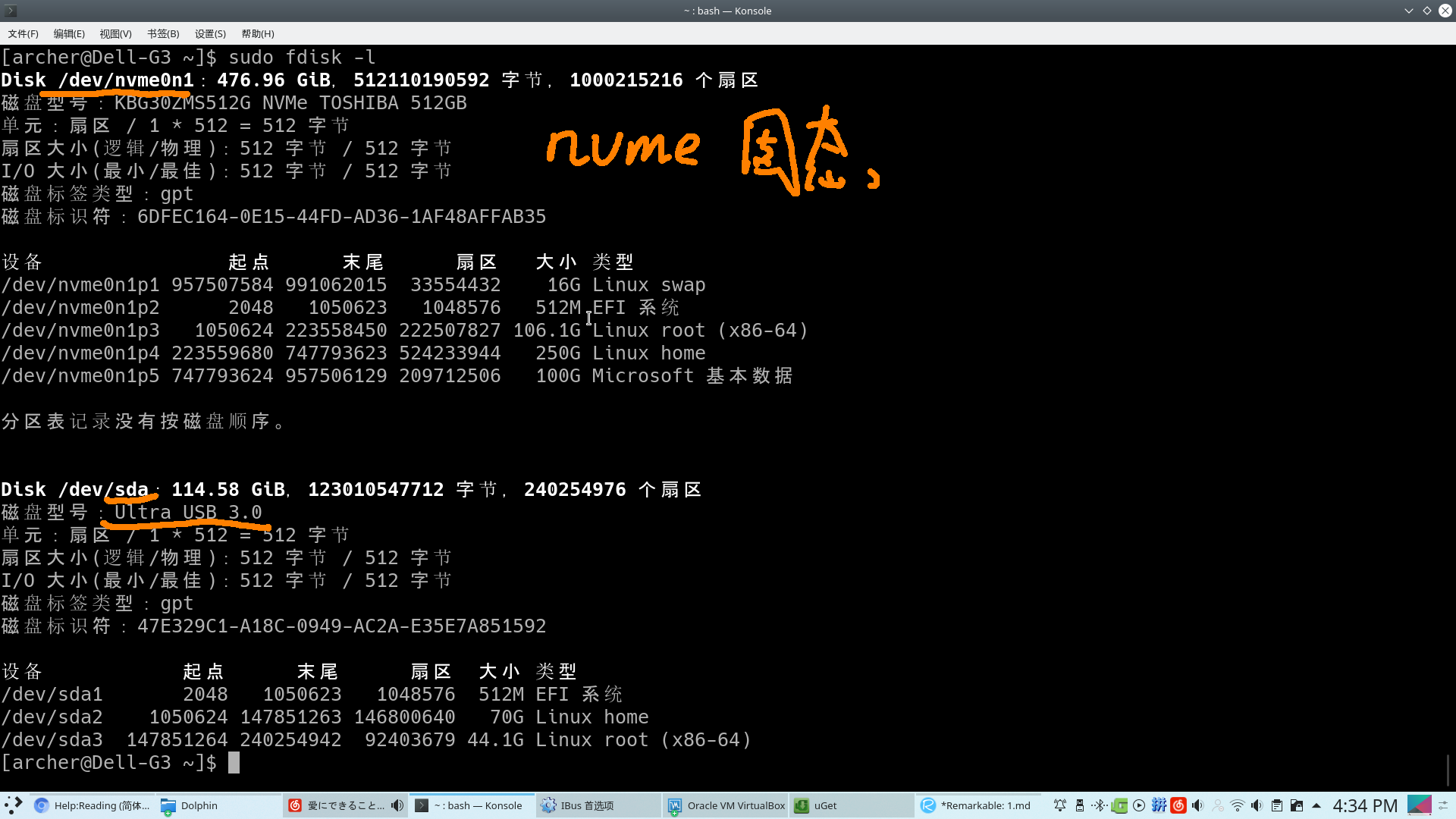Click the text Linux swap
The height and width of the screenshot is (819, 1456).
tap(649, 285)
